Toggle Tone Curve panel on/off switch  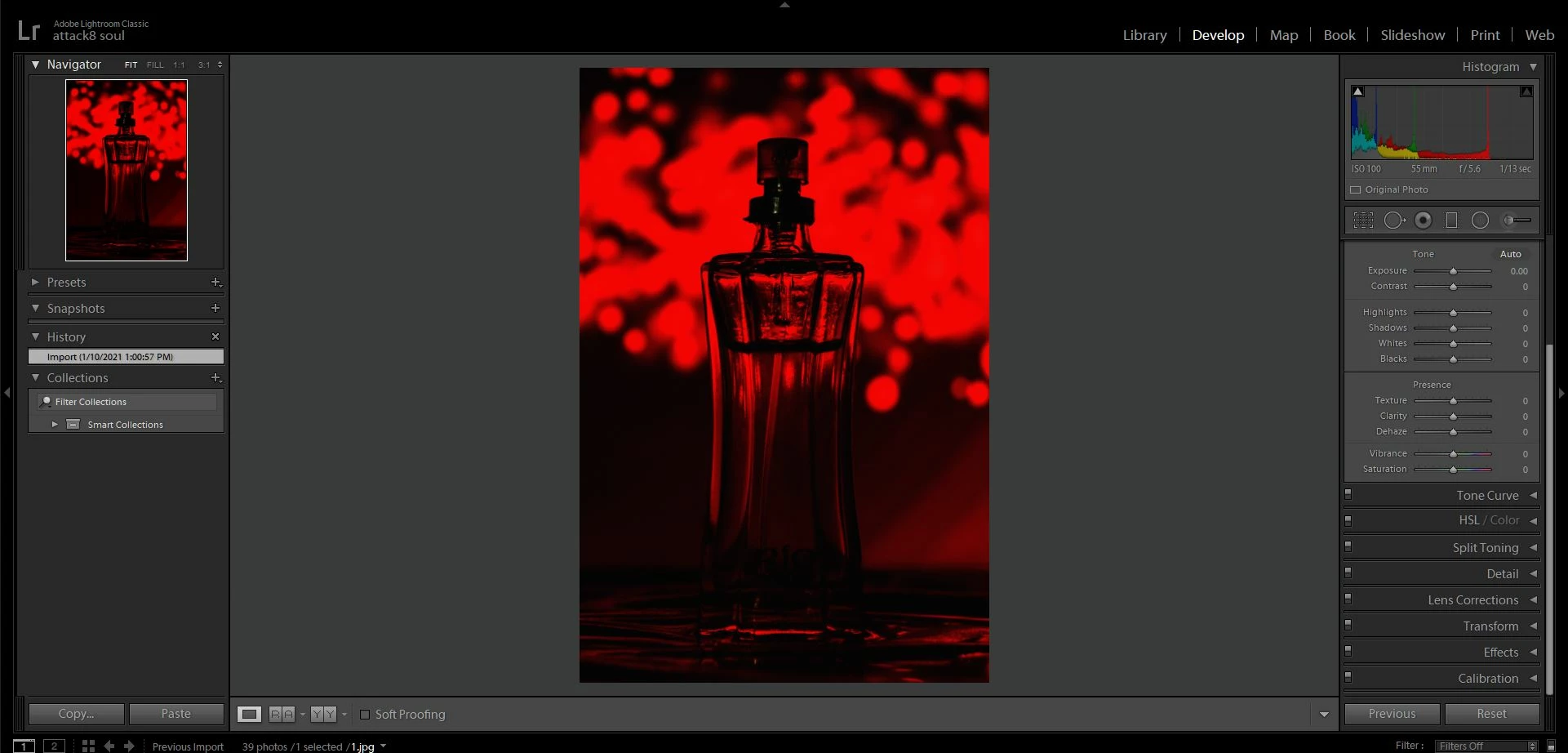1348,494
